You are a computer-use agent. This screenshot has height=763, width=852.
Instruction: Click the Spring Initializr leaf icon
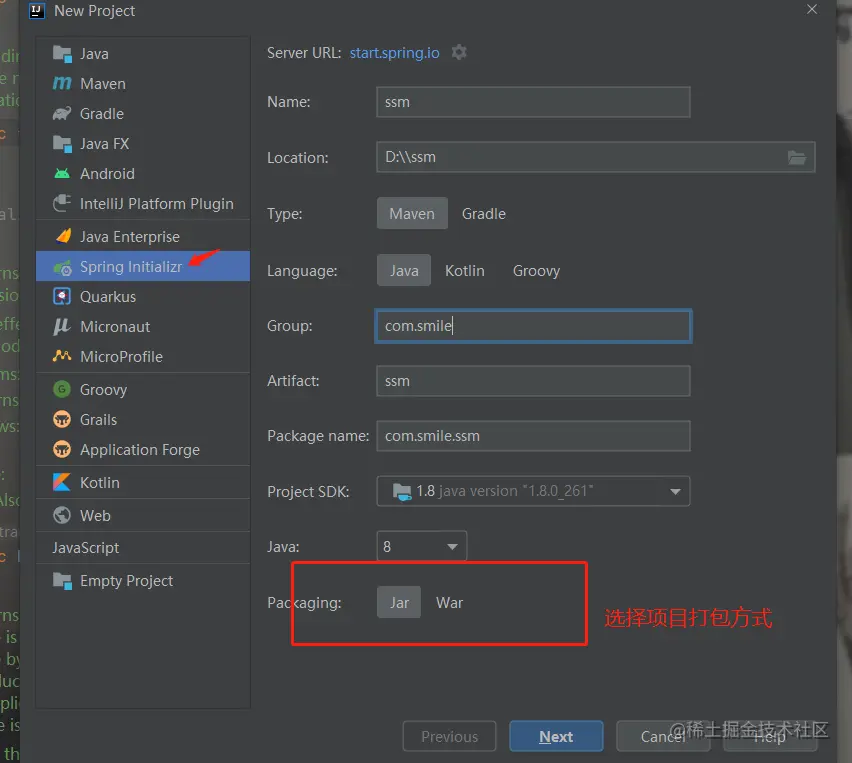(x=62, y=267)
